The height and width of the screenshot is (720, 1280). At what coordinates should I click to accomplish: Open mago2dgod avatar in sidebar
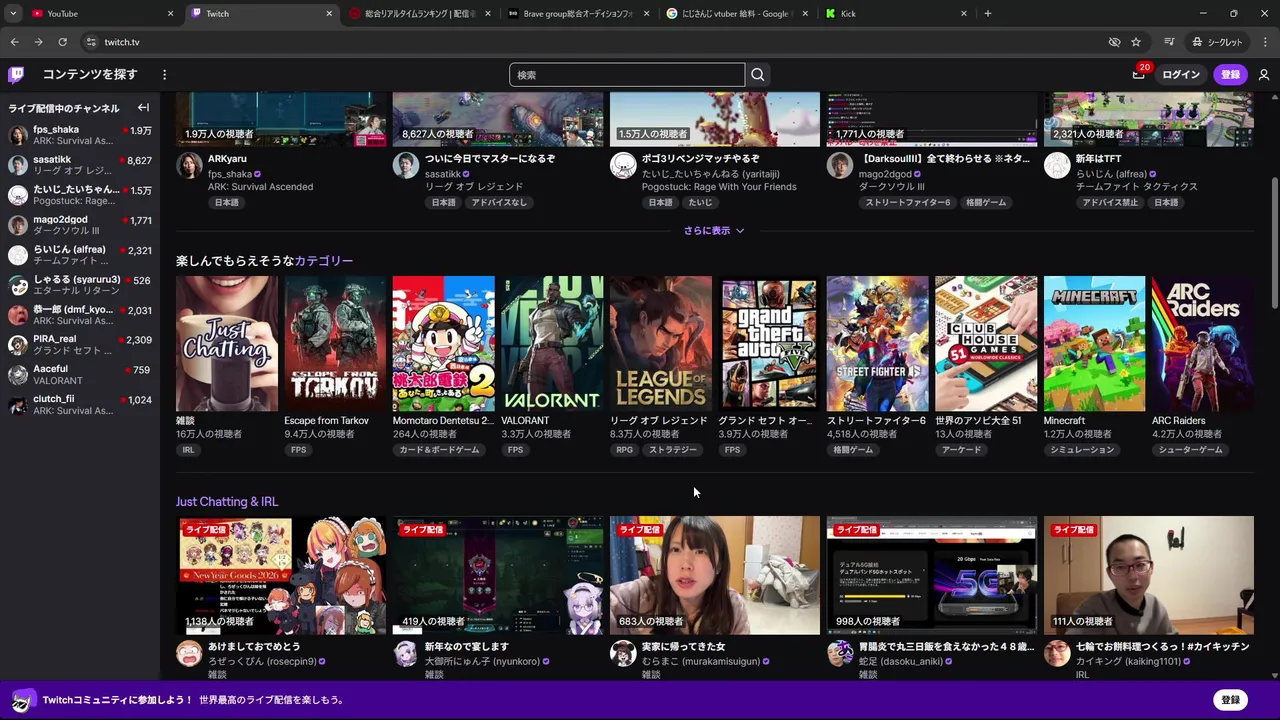[x=18, y=225]
